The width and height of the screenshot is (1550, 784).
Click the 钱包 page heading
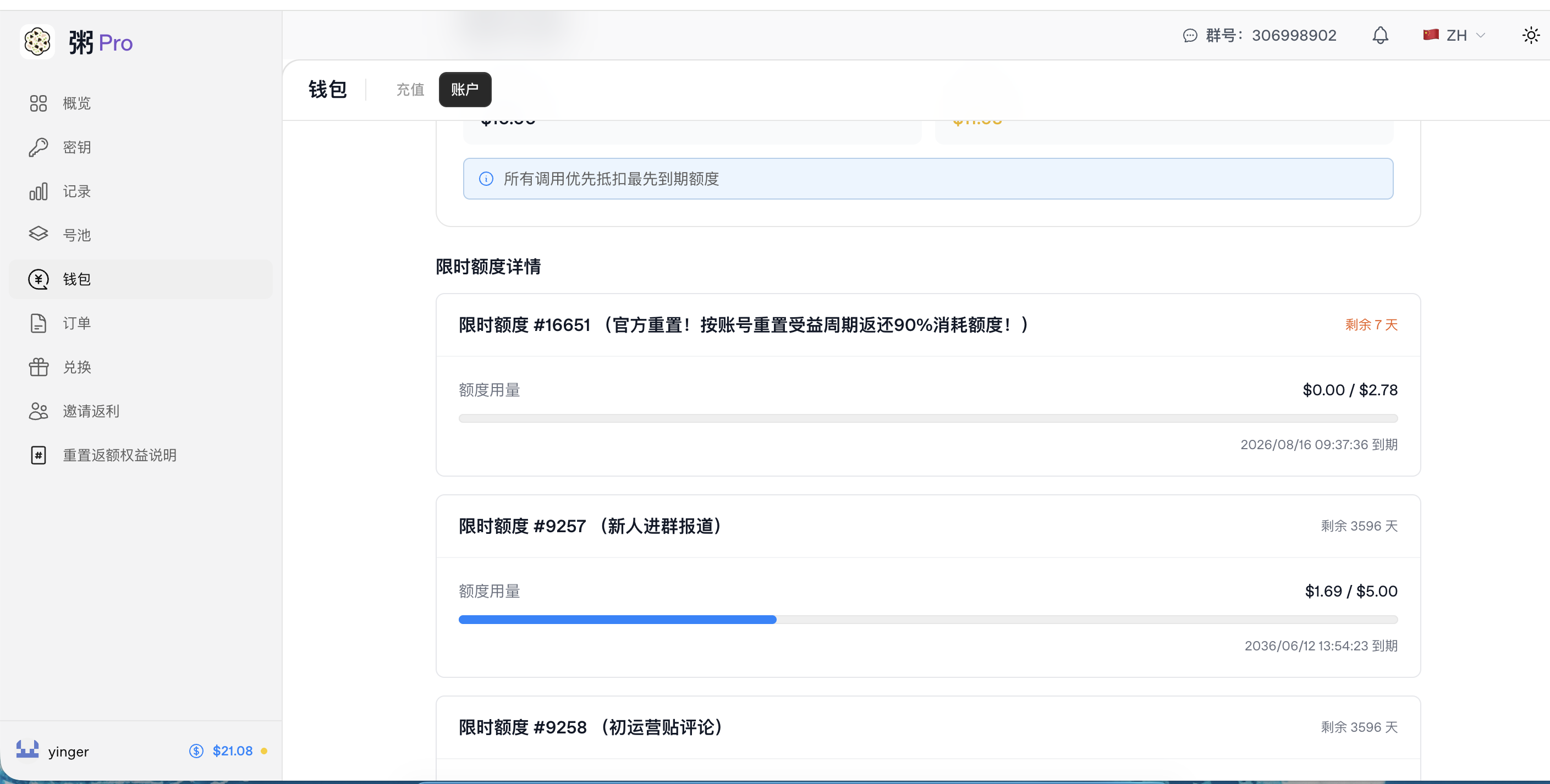click(x=327, y=90)
